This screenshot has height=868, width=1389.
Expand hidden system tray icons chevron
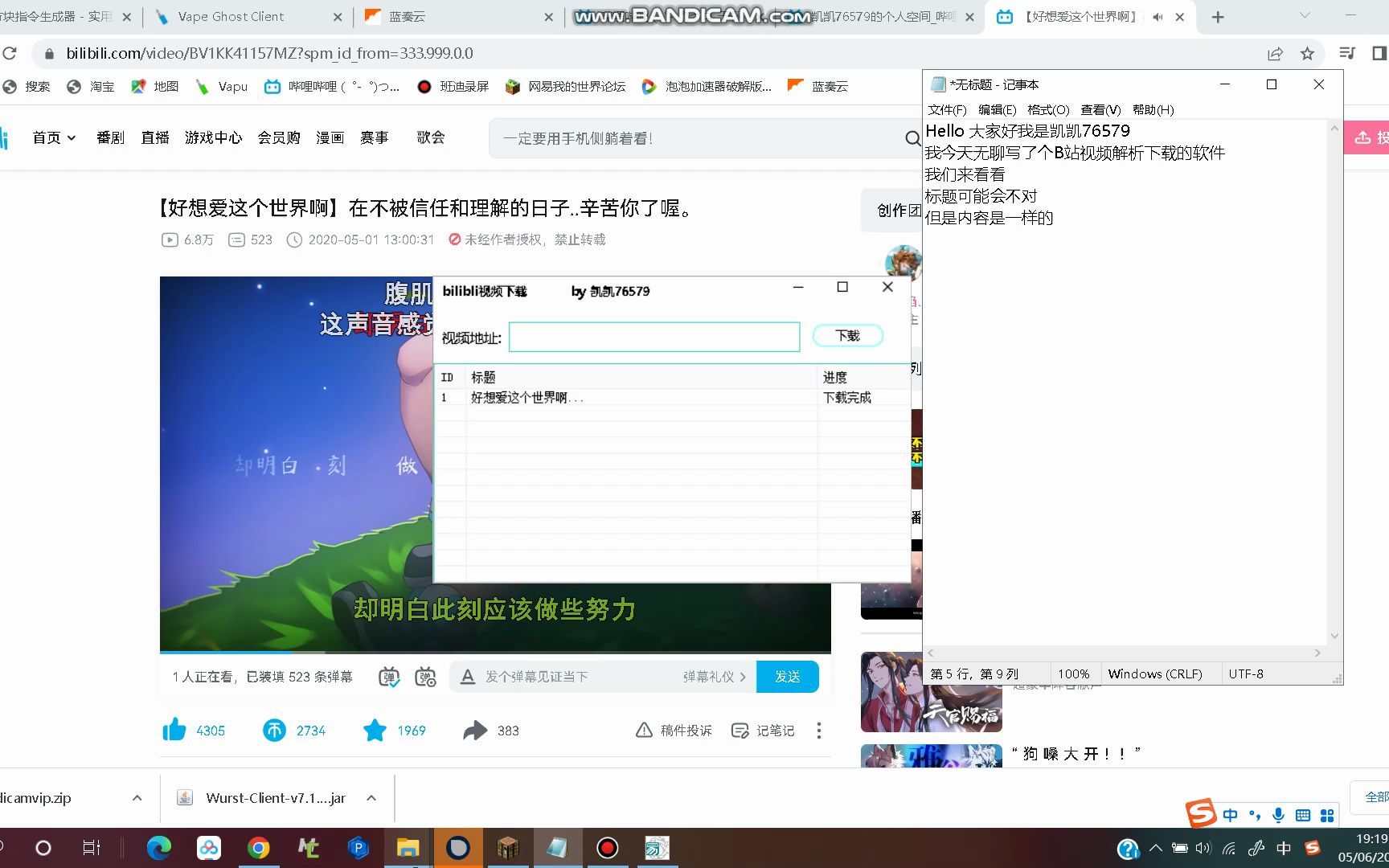click(x=1156, y=848)
